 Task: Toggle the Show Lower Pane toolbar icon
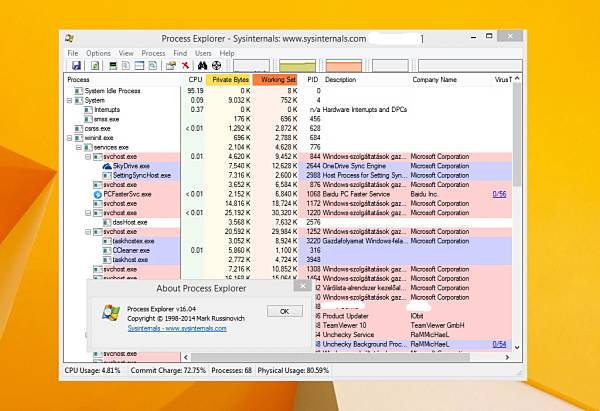(139, 65)
